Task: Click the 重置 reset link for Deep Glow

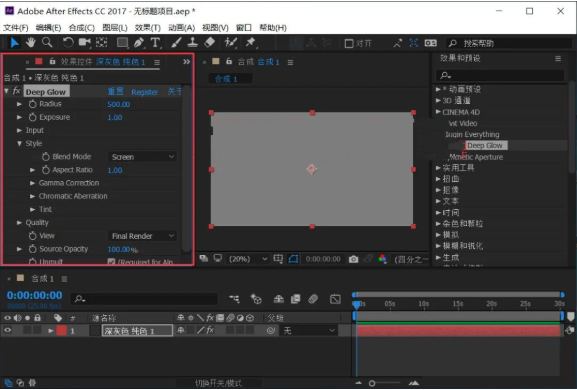Action: pos(115,91)
